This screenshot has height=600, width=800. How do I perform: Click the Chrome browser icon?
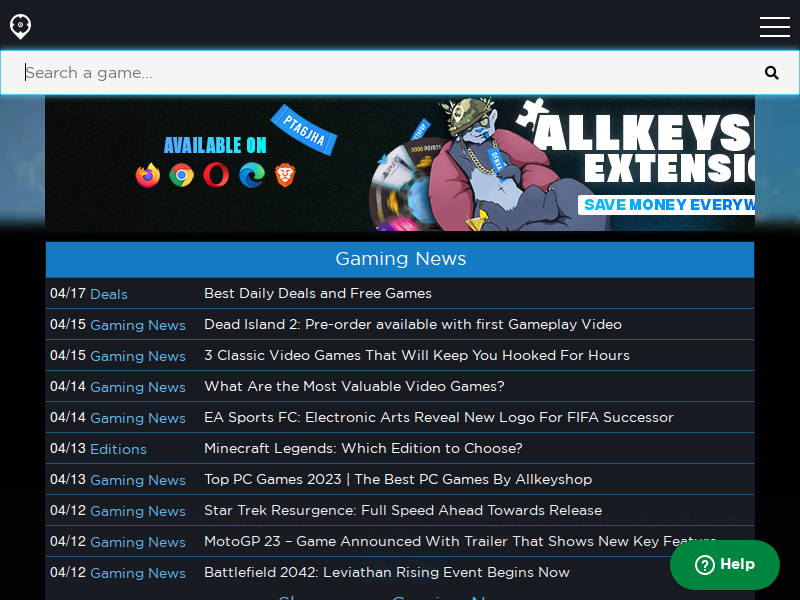tap(182, 175)
